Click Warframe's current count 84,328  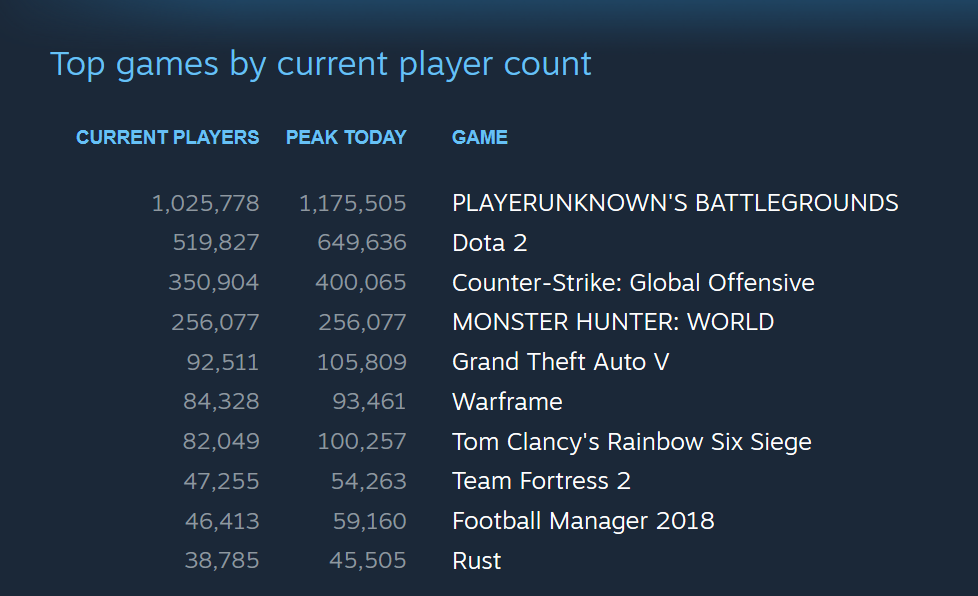pos(220,402)
